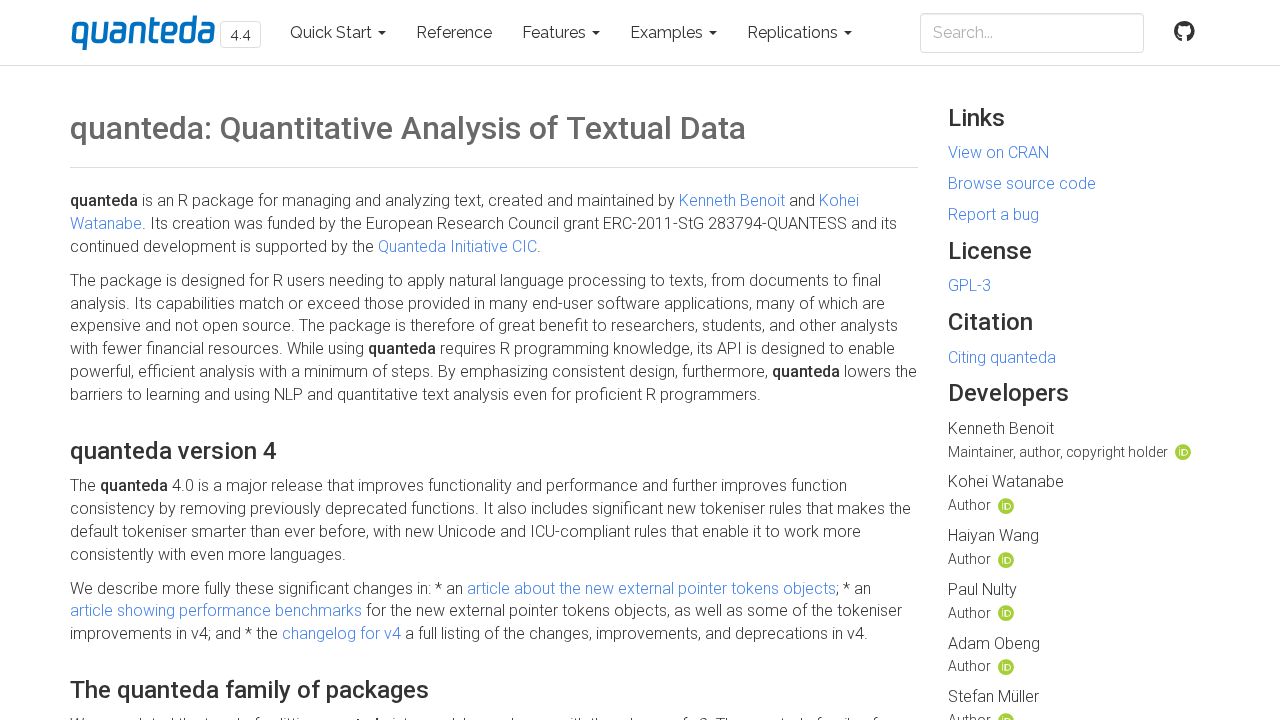Image resolution: width=1280 pixels, height=720 pixels.
Task: Open Kenneth Benoit's ORCID icon
Action: 1183,452
